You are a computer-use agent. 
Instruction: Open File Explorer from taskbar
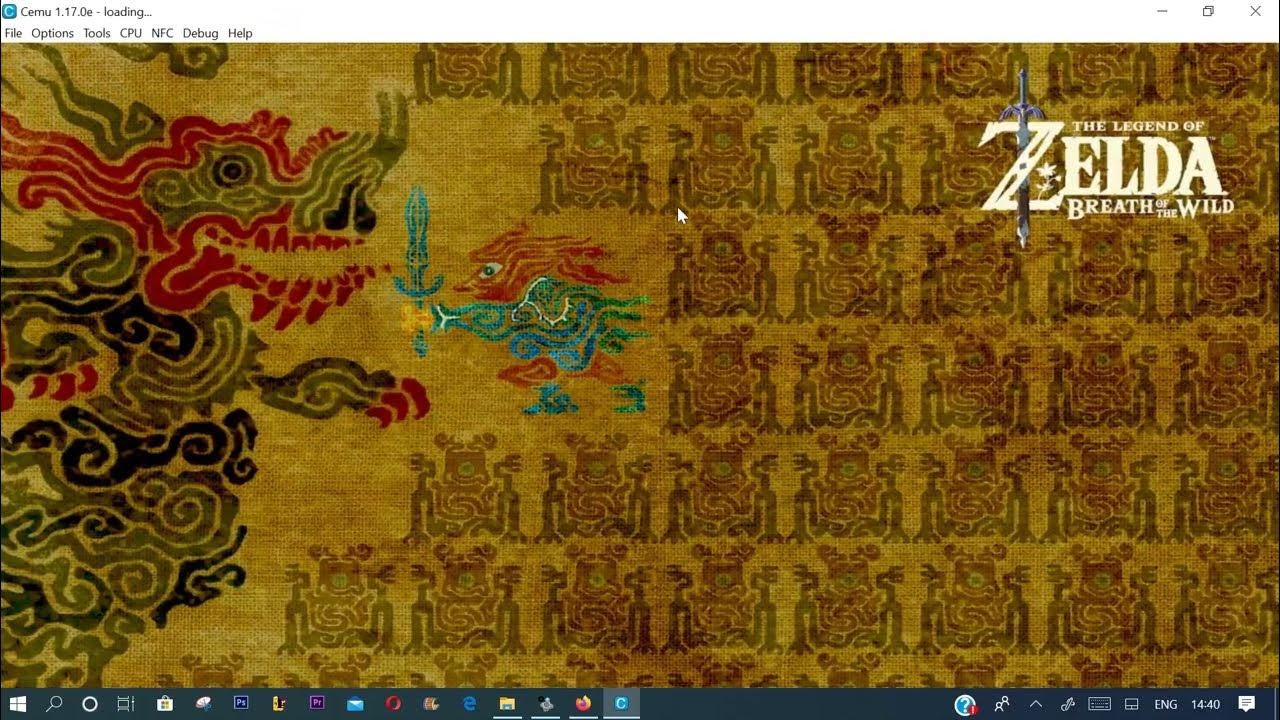[507, 704]
